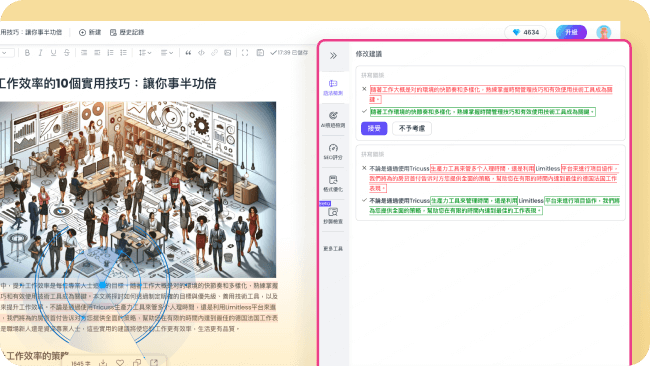The height and width of the screenshot is (366, 650).
Task: Click the 1645 字 word count
Action: pos(80,363)
